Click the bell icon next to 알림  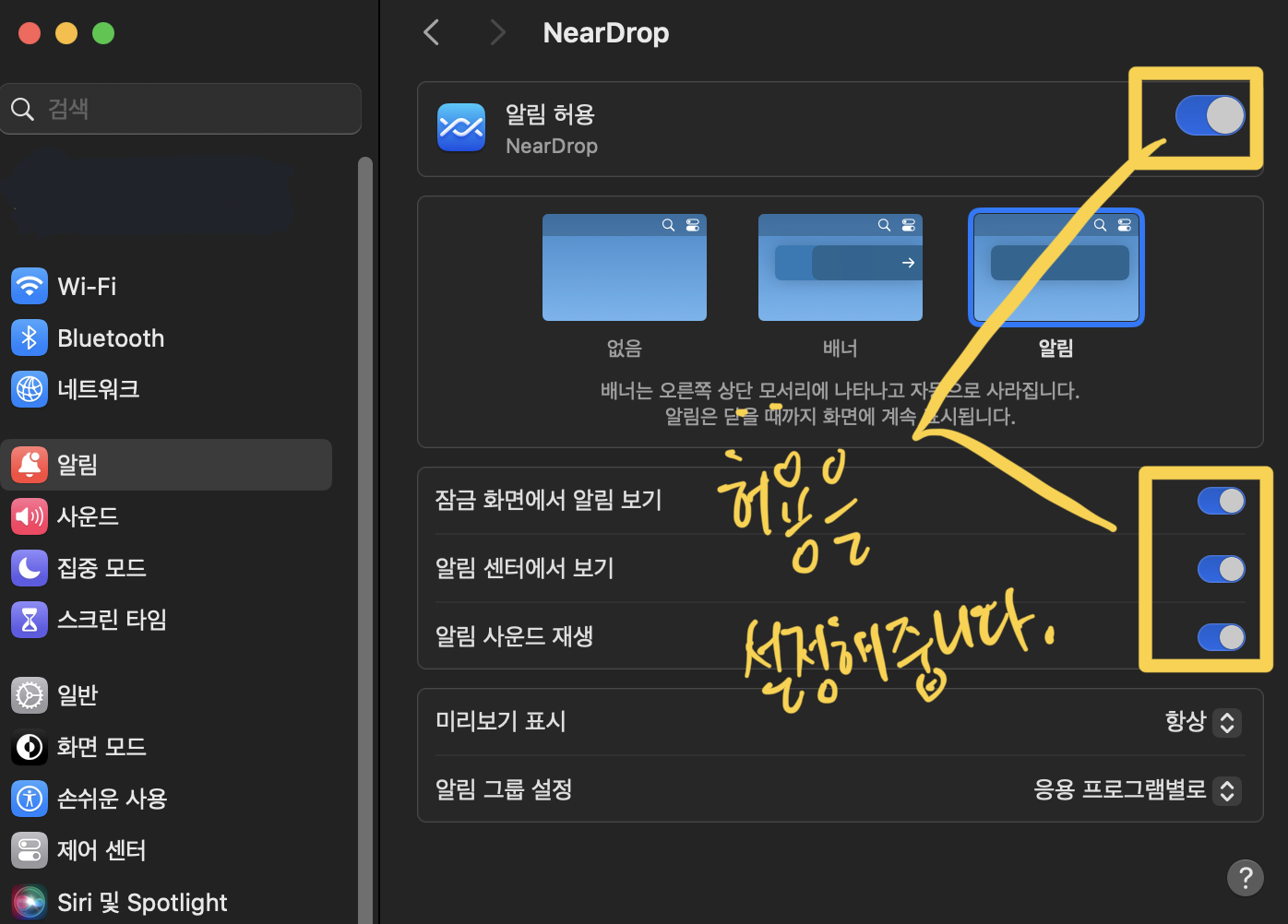pyautogui.click(x=30, y=465)
